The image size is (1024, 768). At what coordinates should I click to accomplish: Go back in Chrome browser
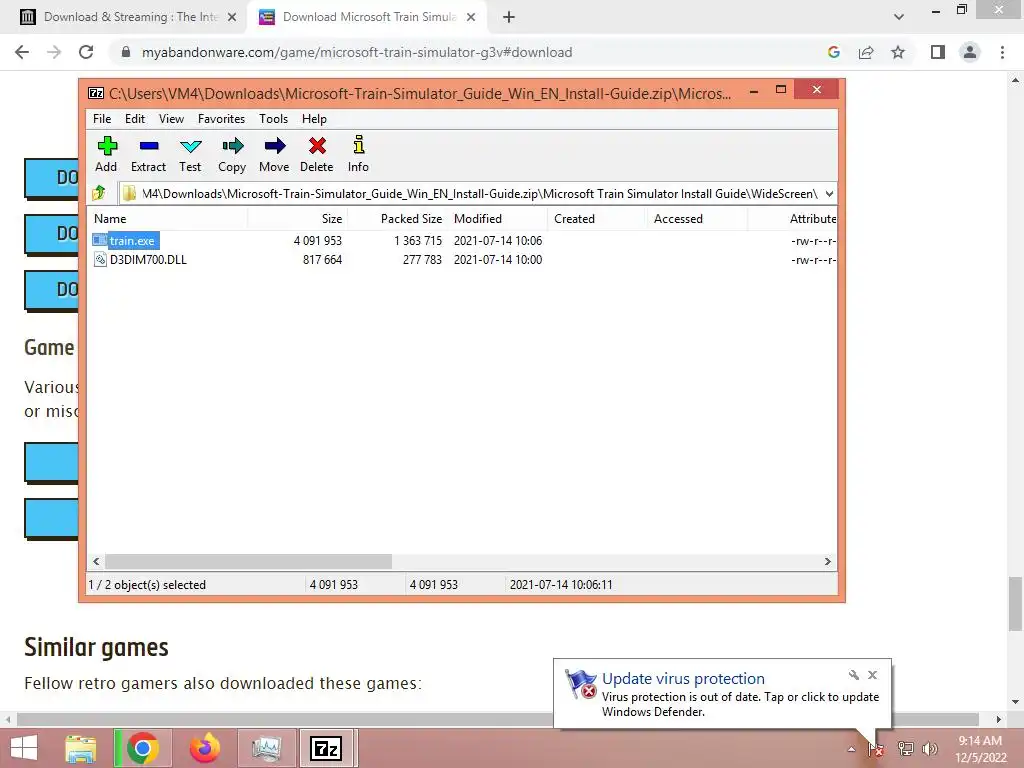point(22,52)
